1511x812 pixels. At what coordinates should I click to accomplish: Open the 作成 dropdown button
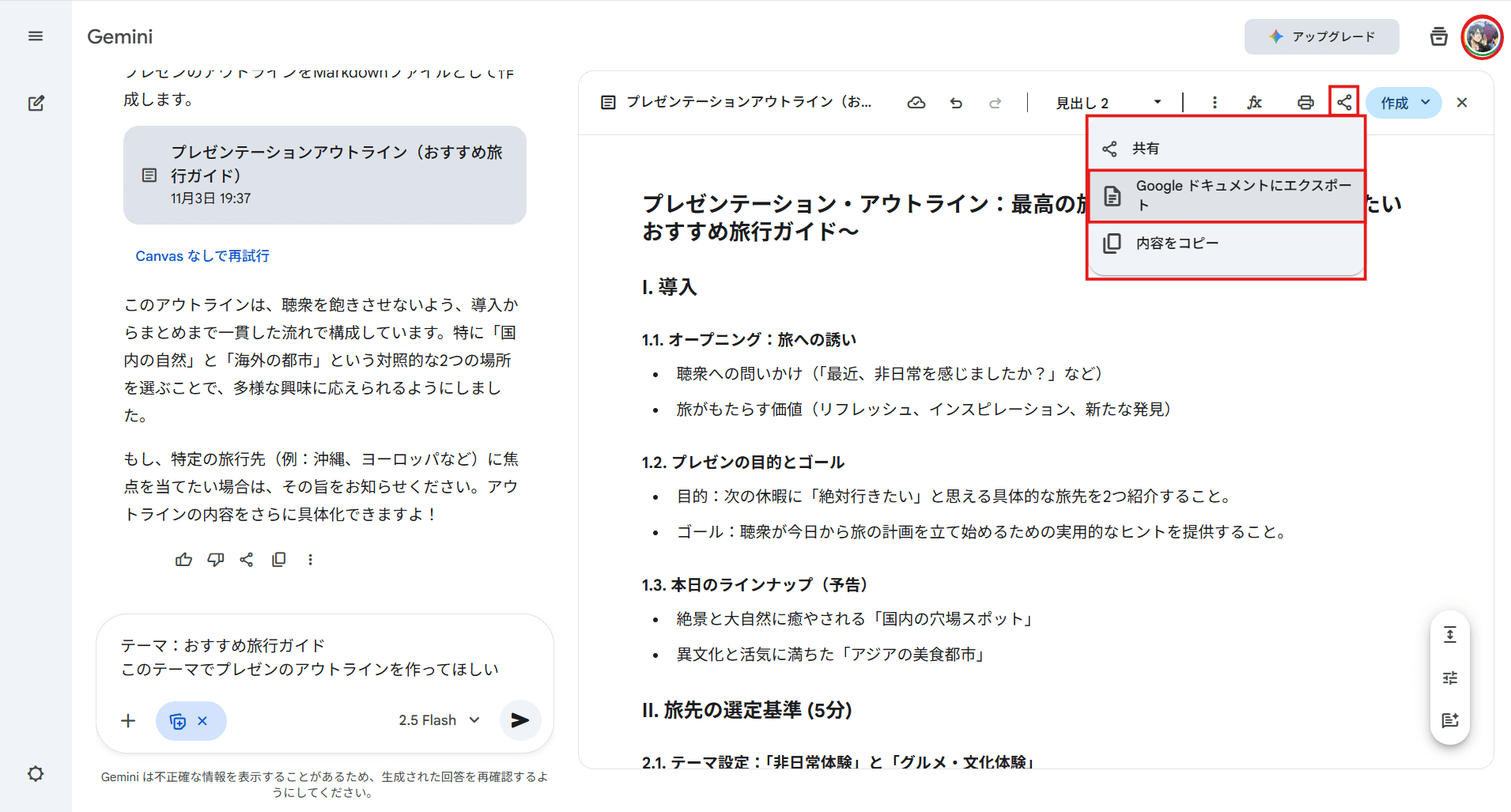(x=1403, y=103)
